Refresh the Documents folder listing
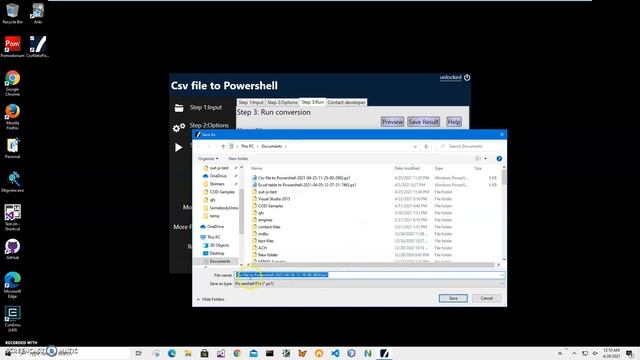The image size is (640, 360). (426, 146)
